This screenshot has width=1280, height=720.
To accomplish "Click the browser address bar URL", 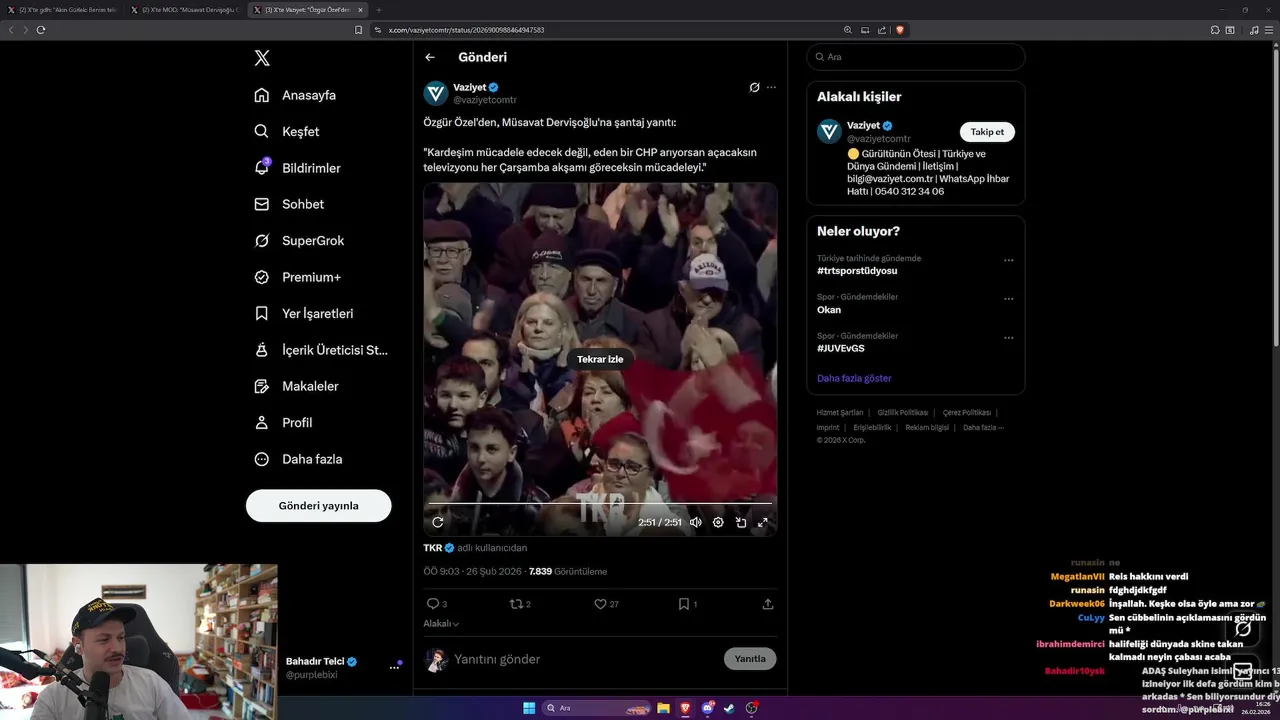I will [x=467, y=30].
